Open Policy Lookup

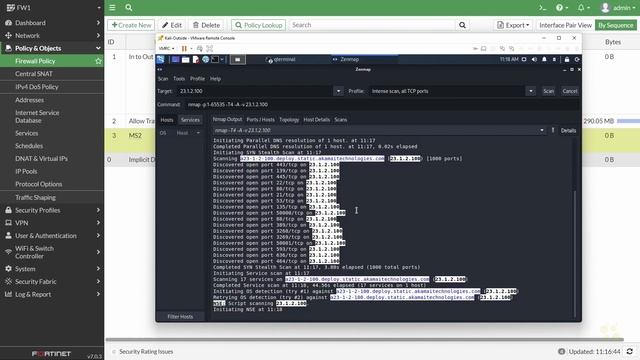258,25
